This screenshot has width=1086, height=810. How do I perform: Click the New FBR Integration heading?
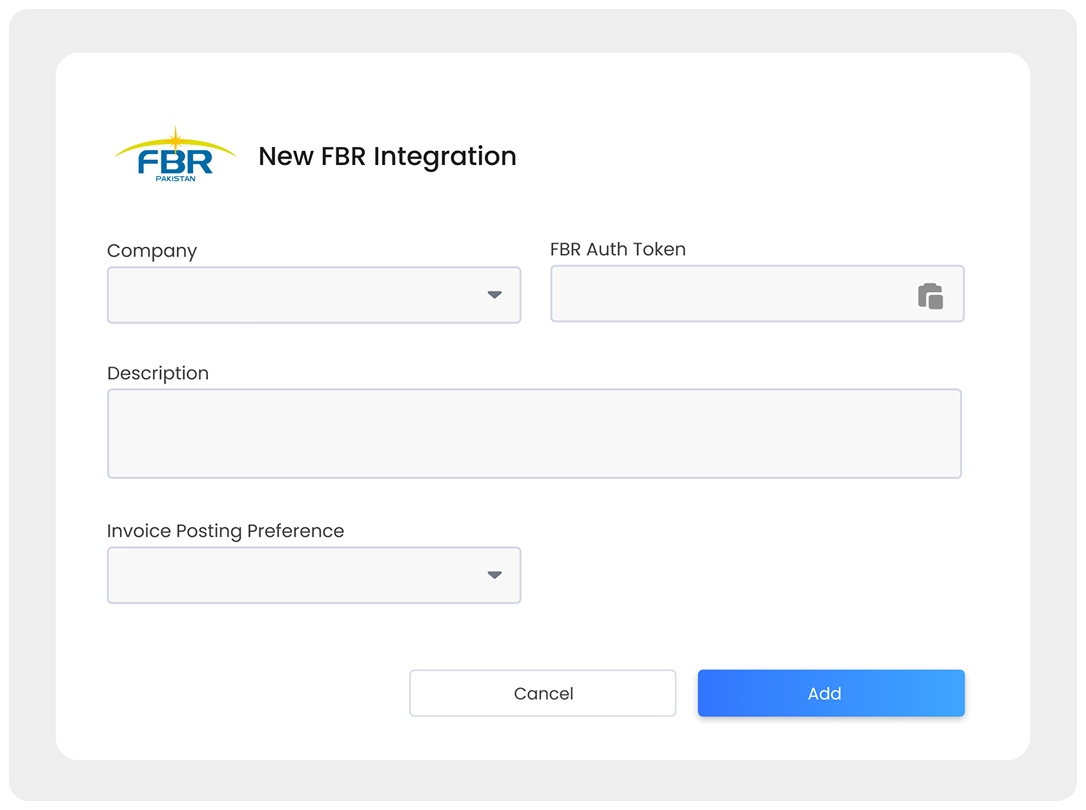(387, 156)
